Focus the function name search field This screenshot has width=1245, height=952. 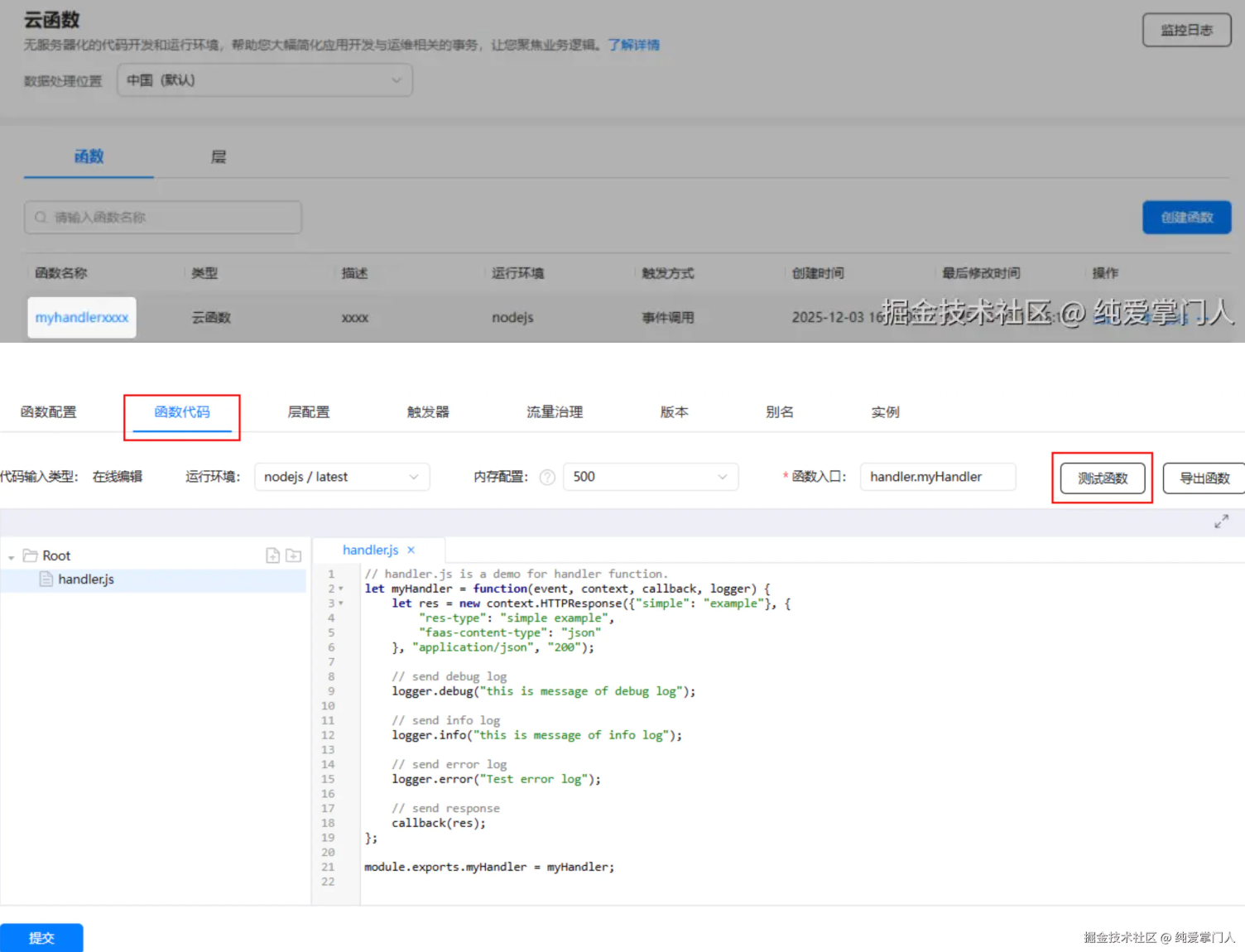pyautogui.click(x=163, y=217)
